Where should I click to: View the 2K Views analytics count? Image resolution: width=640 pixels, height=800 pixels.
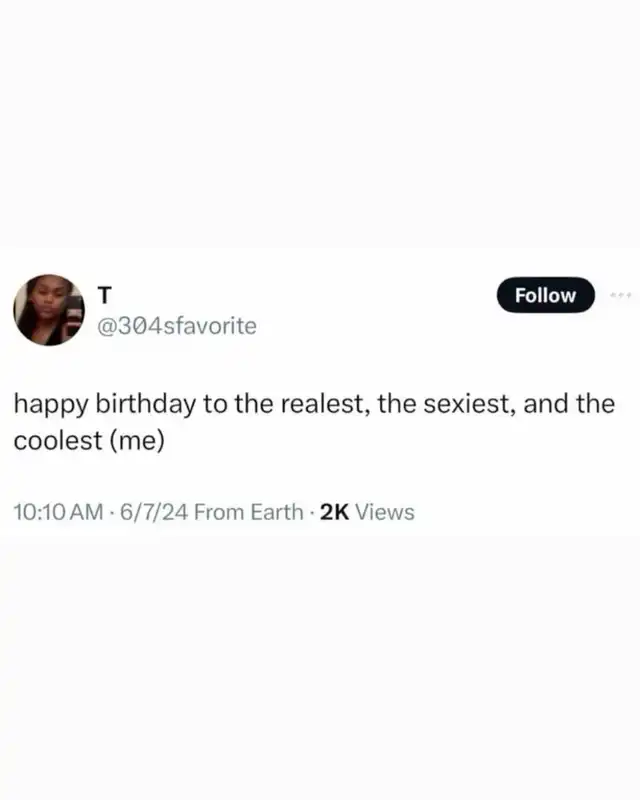click(367, 512)
